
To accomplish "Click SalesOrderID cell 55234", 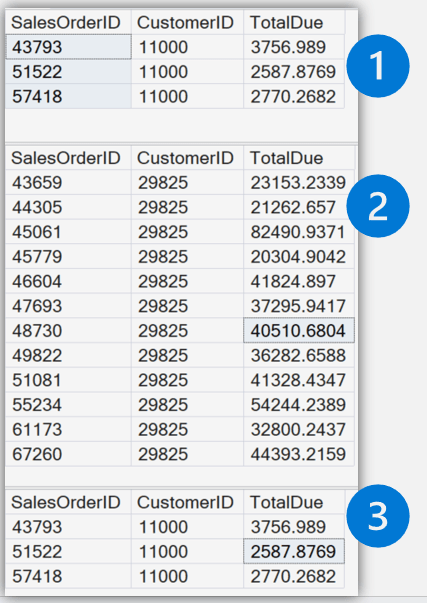I will [68, 404].
